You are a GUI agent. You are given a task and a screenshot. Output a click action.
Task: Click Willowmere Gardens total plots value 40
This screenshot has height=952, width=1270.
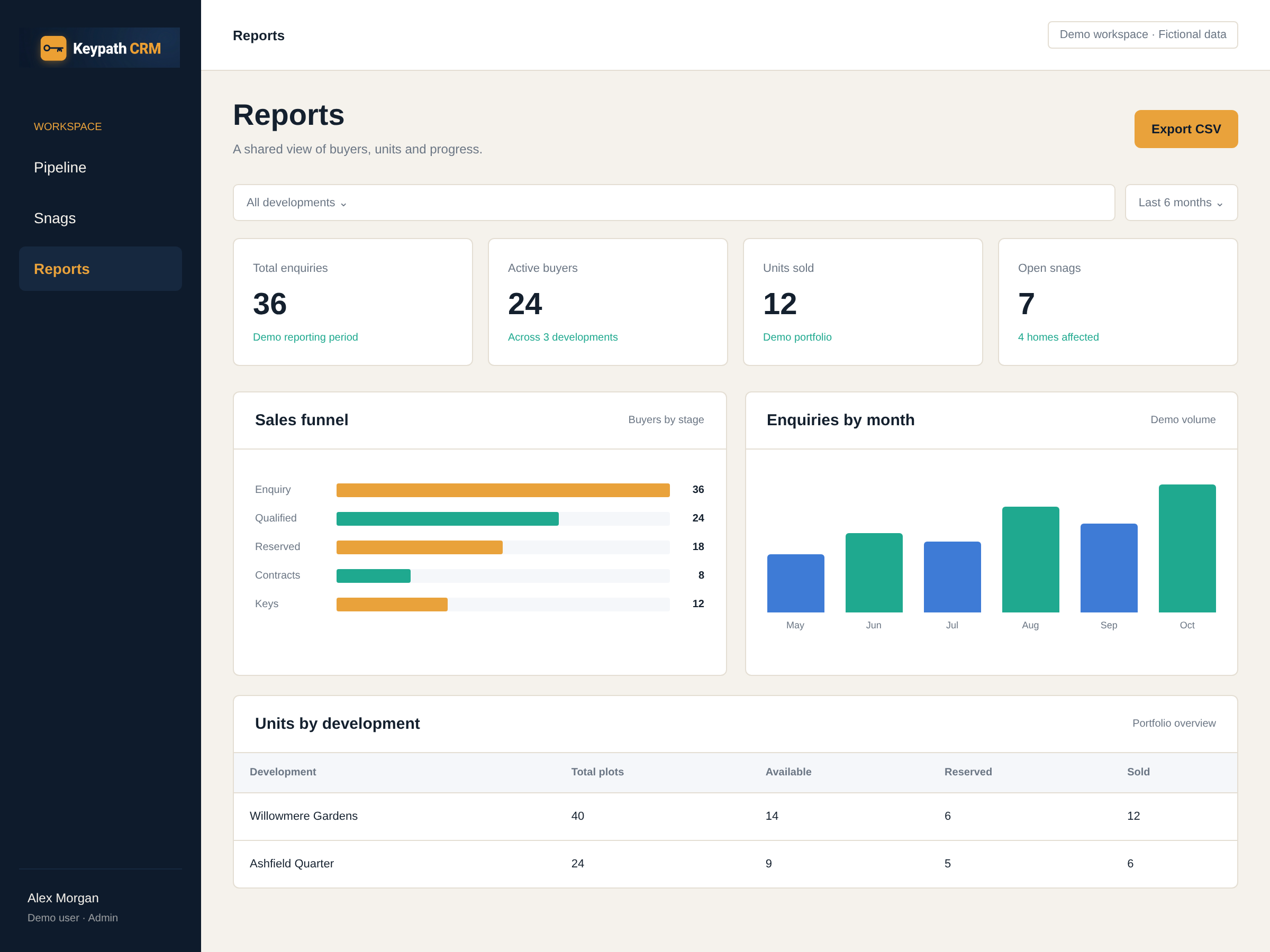pos(577,816)
